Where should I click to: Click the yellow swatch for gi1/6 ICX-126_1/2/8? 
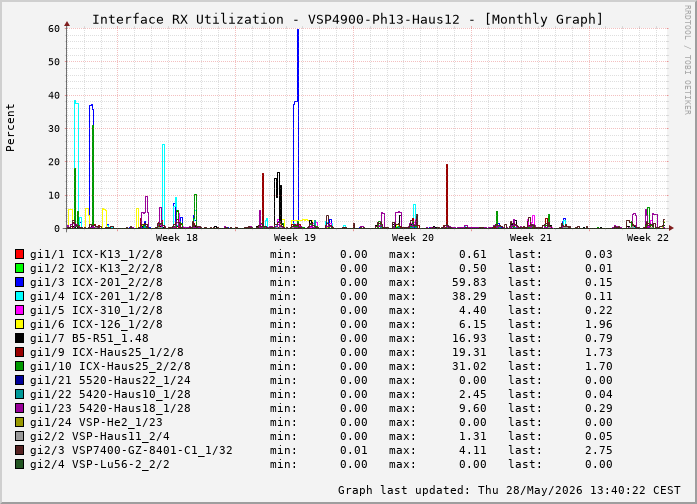click(x=19, y=324)
